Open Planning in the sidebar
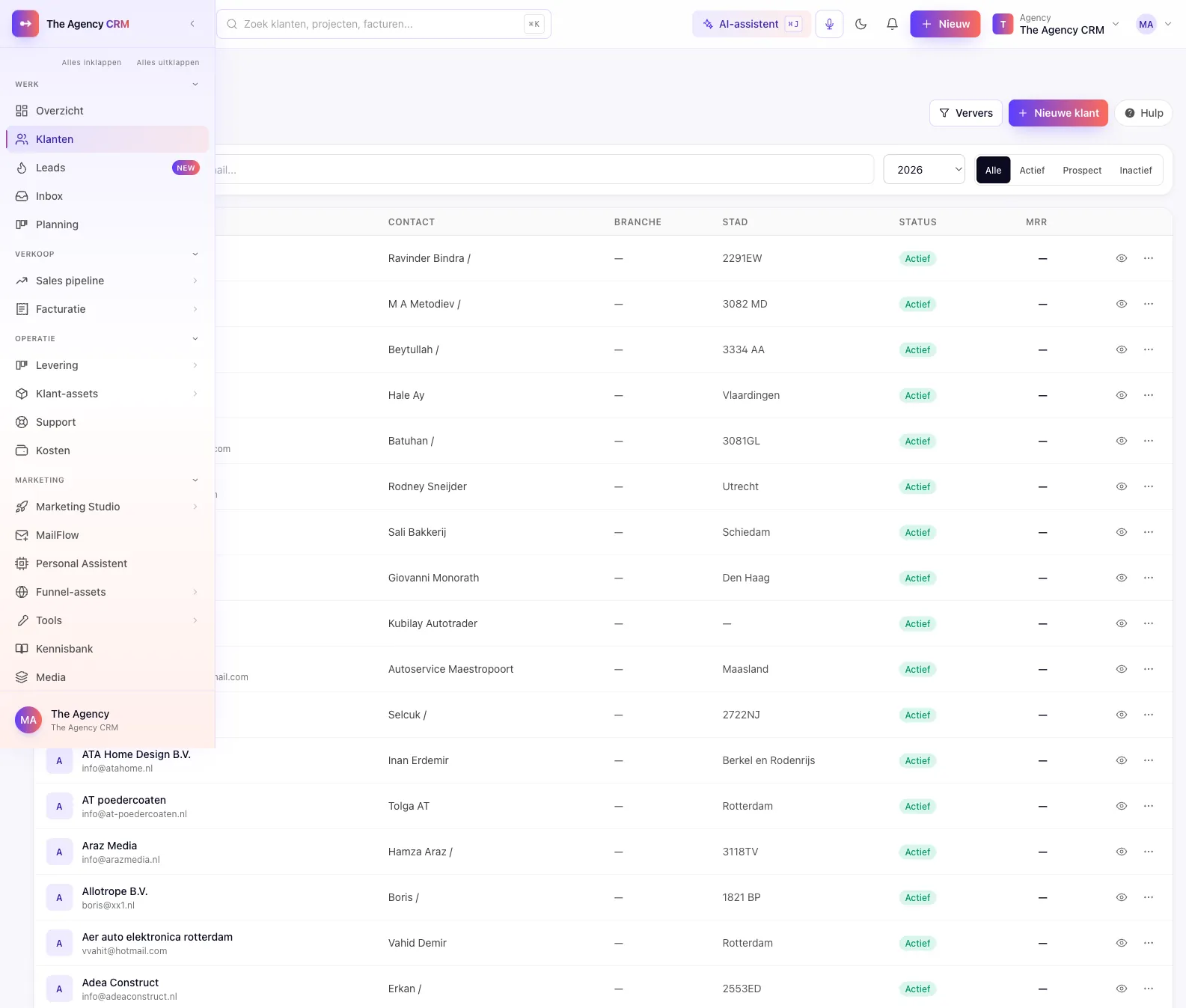This screenshot has width=1186, height=1008. [x=107, y=224]
